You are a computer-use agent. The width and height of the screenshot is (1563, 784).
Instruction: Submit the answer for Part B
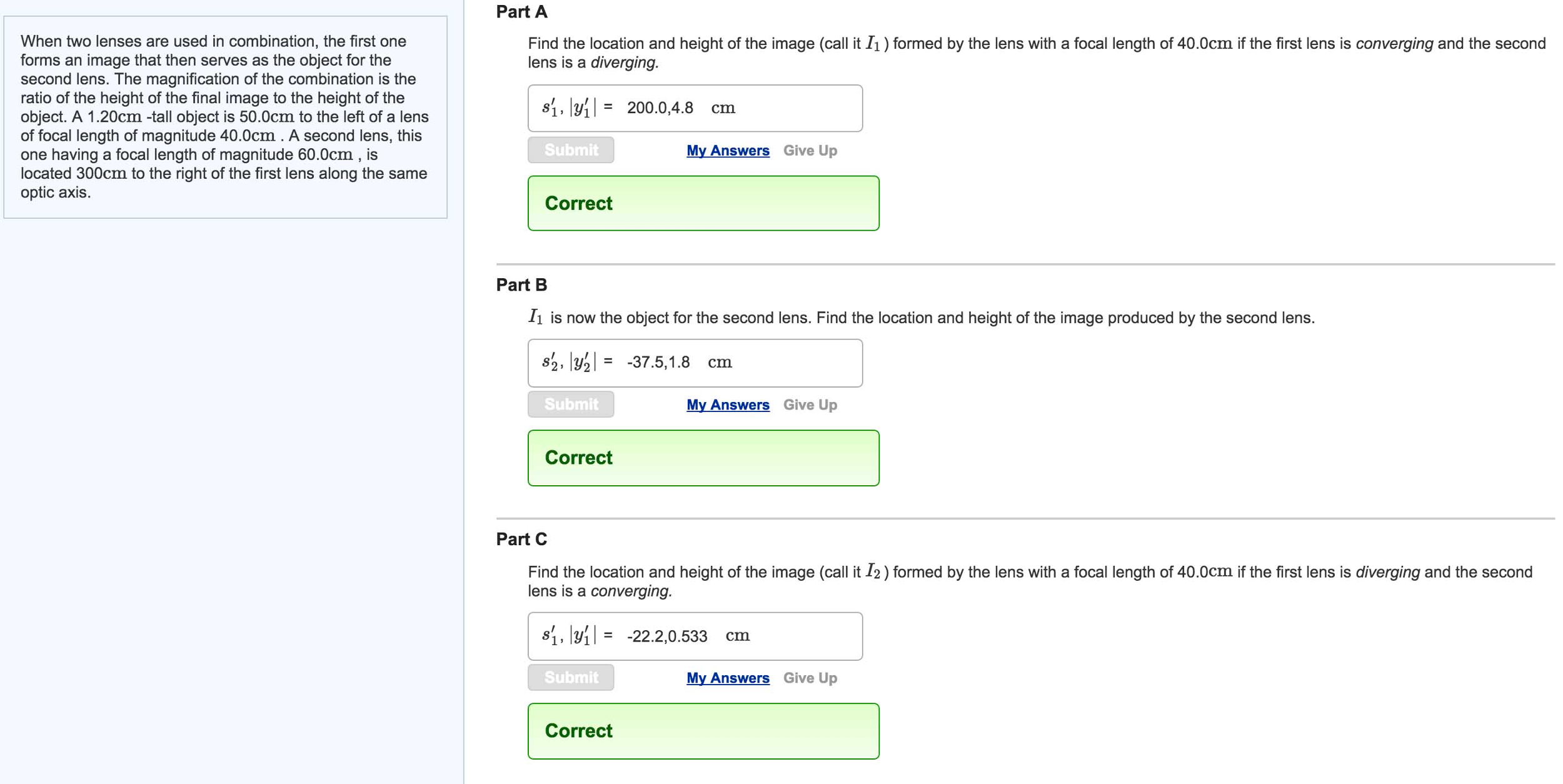click(x=570, y=404)
